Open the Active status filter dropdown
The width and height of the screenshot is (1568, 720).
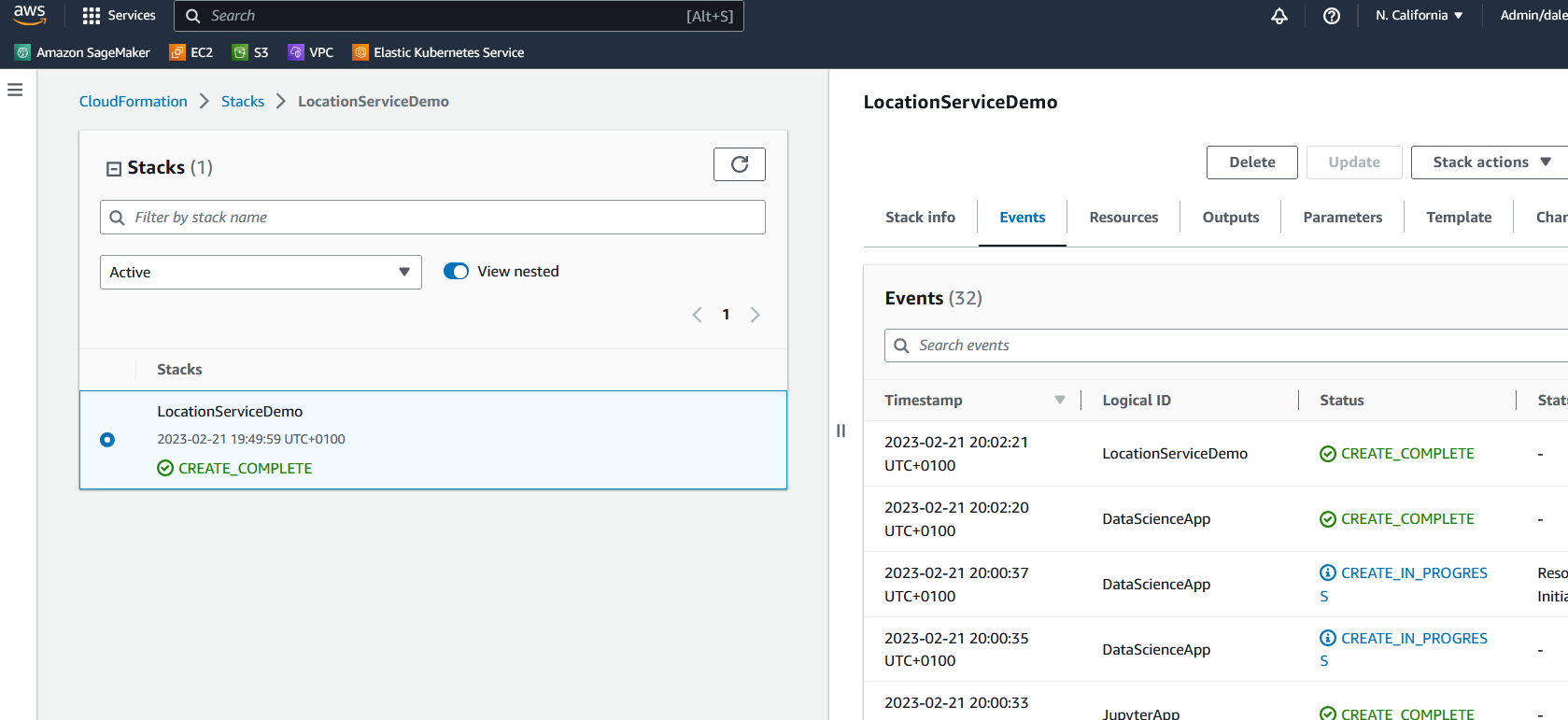pos(261,272)
